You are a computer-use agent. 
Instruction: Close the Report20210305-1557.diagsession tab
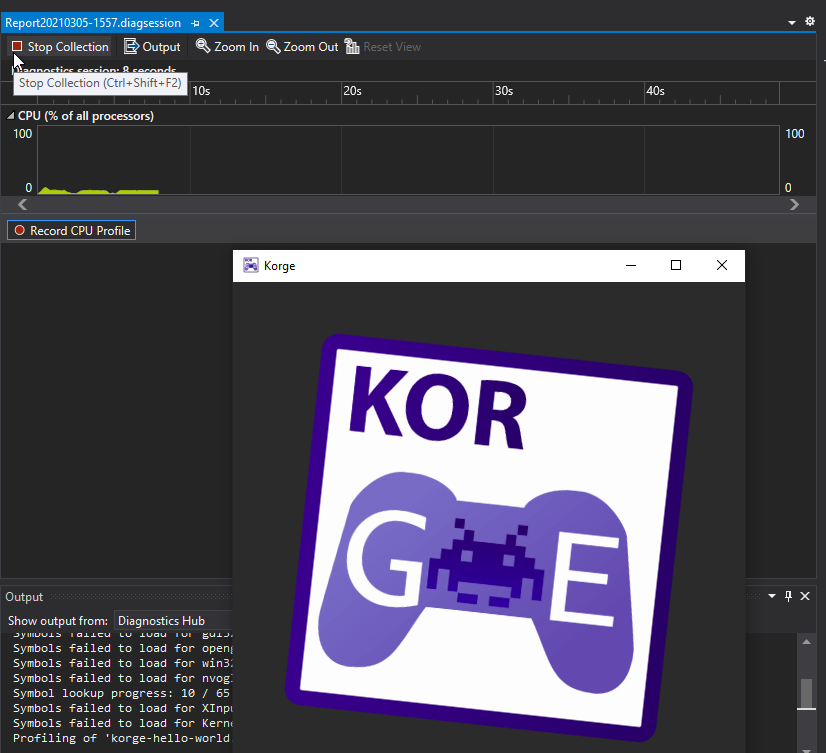tap(213, 22)
